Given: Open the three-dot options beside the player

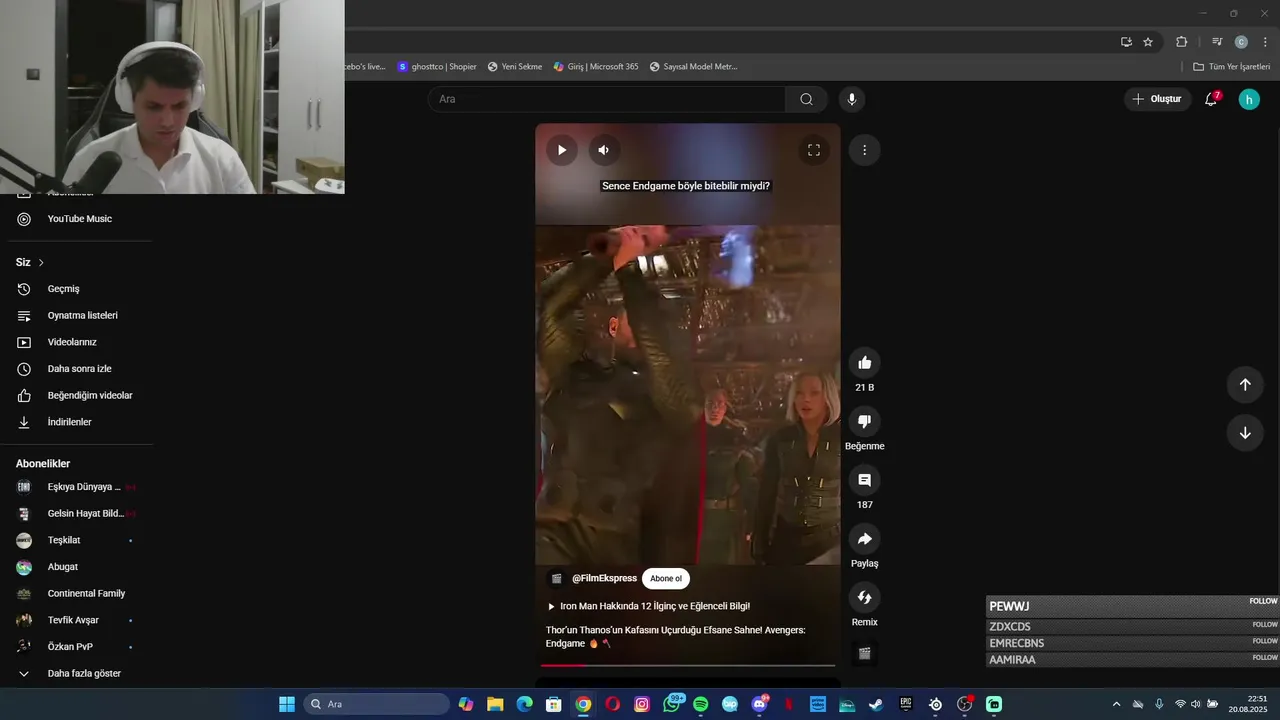Looking at the screenshot, I should pyautogui.click(x=864, y=150).
